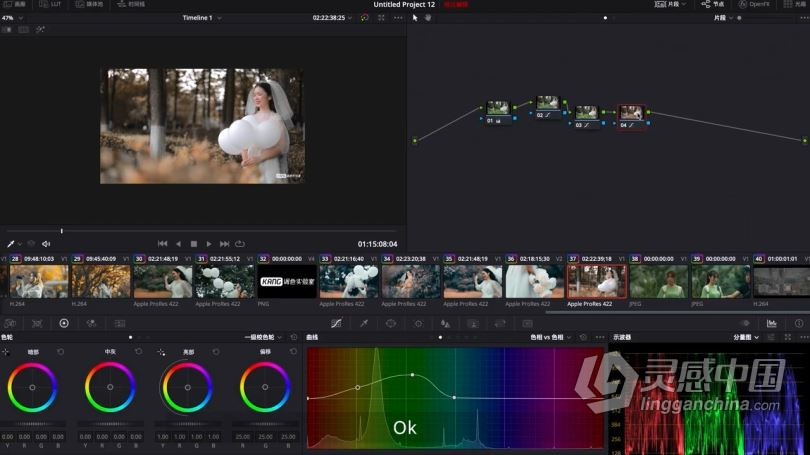
Task: Select the hand pan tool in node editor
Action: (428, 18)
